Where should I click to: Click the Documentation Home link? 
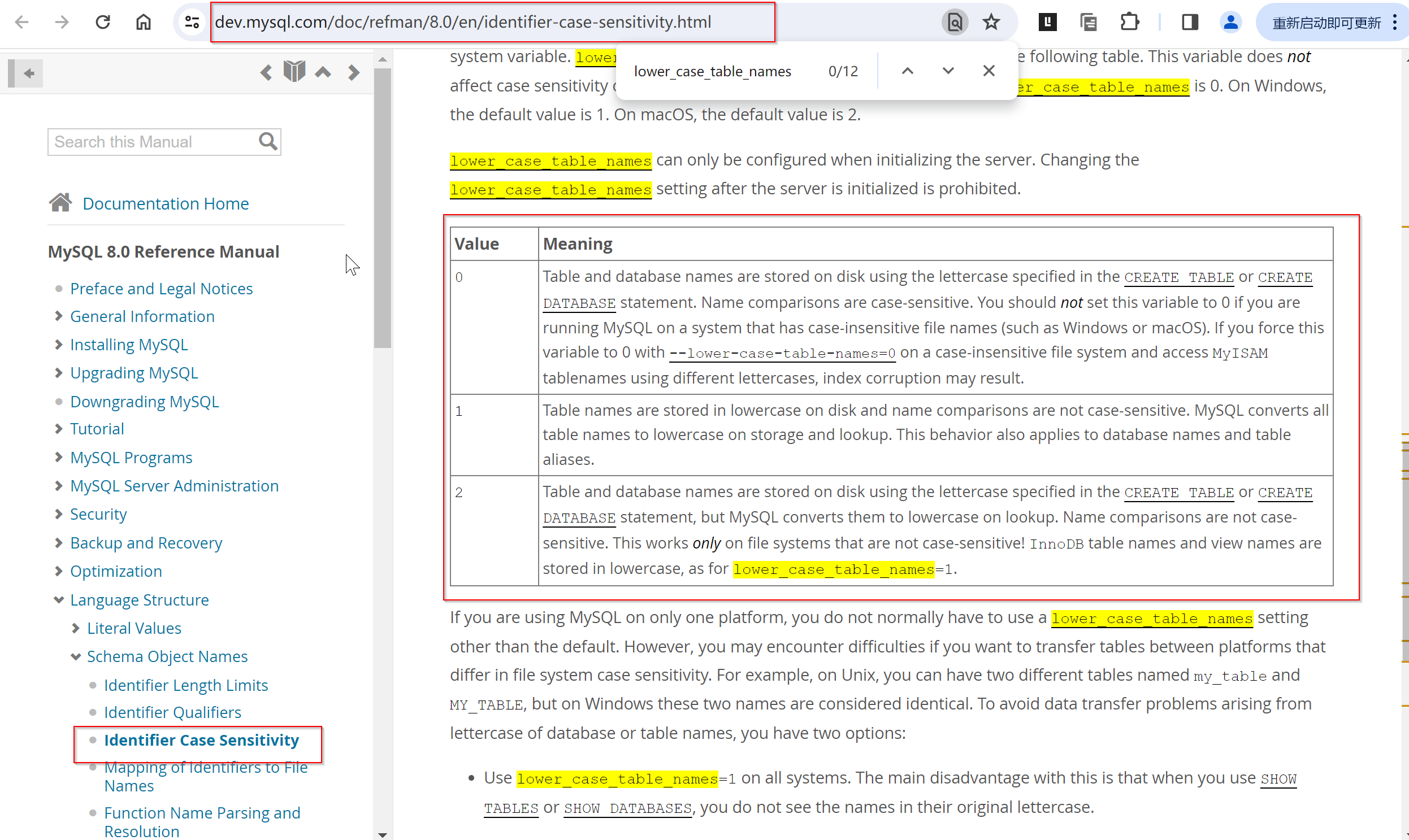(166, 203)
